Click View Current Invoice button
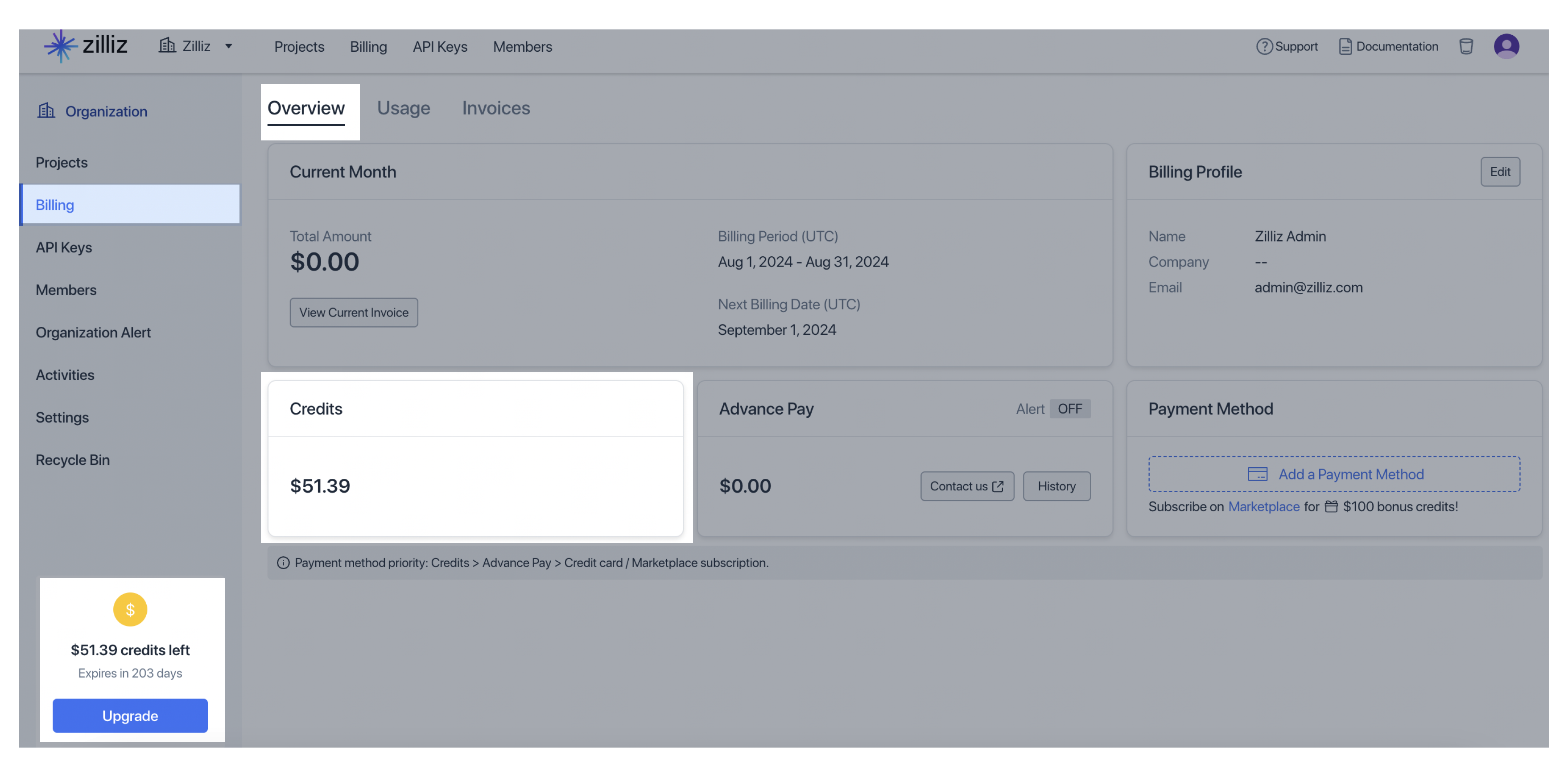The height and width of the screenshot is (777, 1568). [354, 312]
